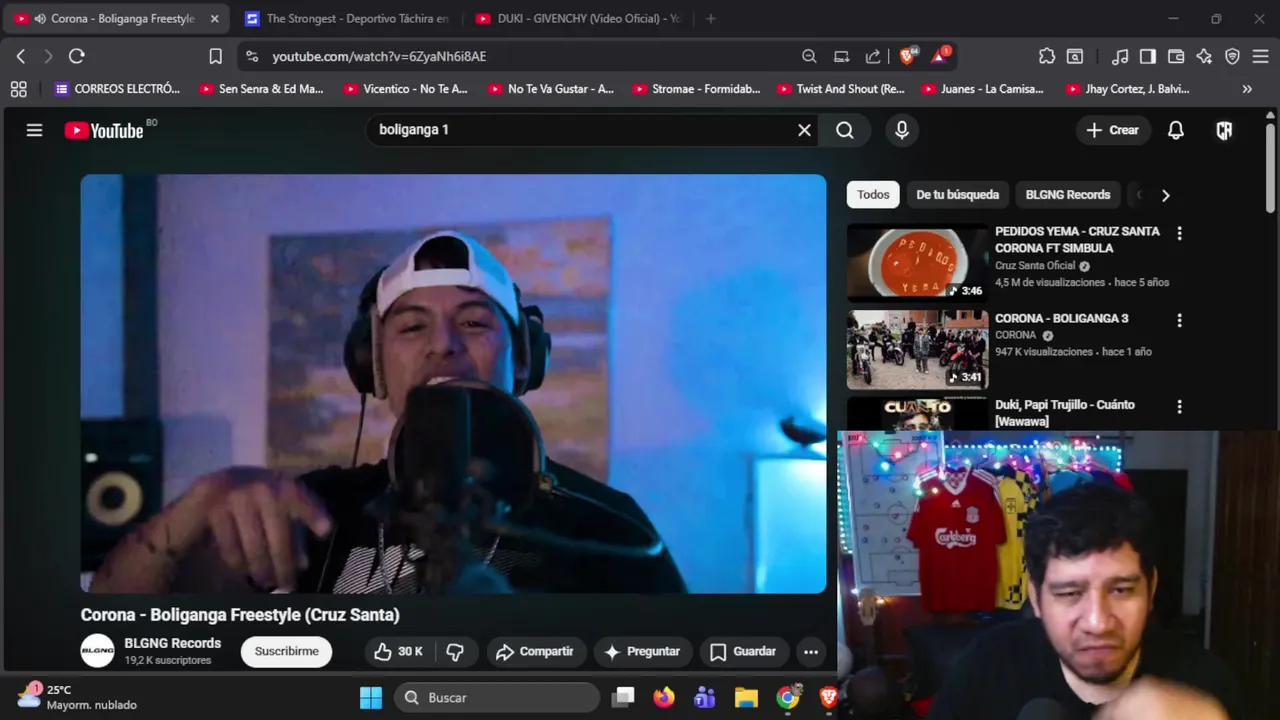The width and height of the screenshot is (1280, 720).
Task: Open the Brave VPN shield icon
Action: (x=1232, y=56)
